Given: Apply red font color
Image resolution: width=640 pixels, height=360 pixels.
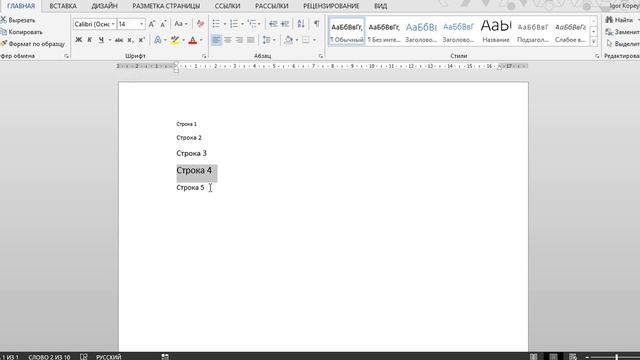Looking at the screenshot, I should [x=193, y=40].
